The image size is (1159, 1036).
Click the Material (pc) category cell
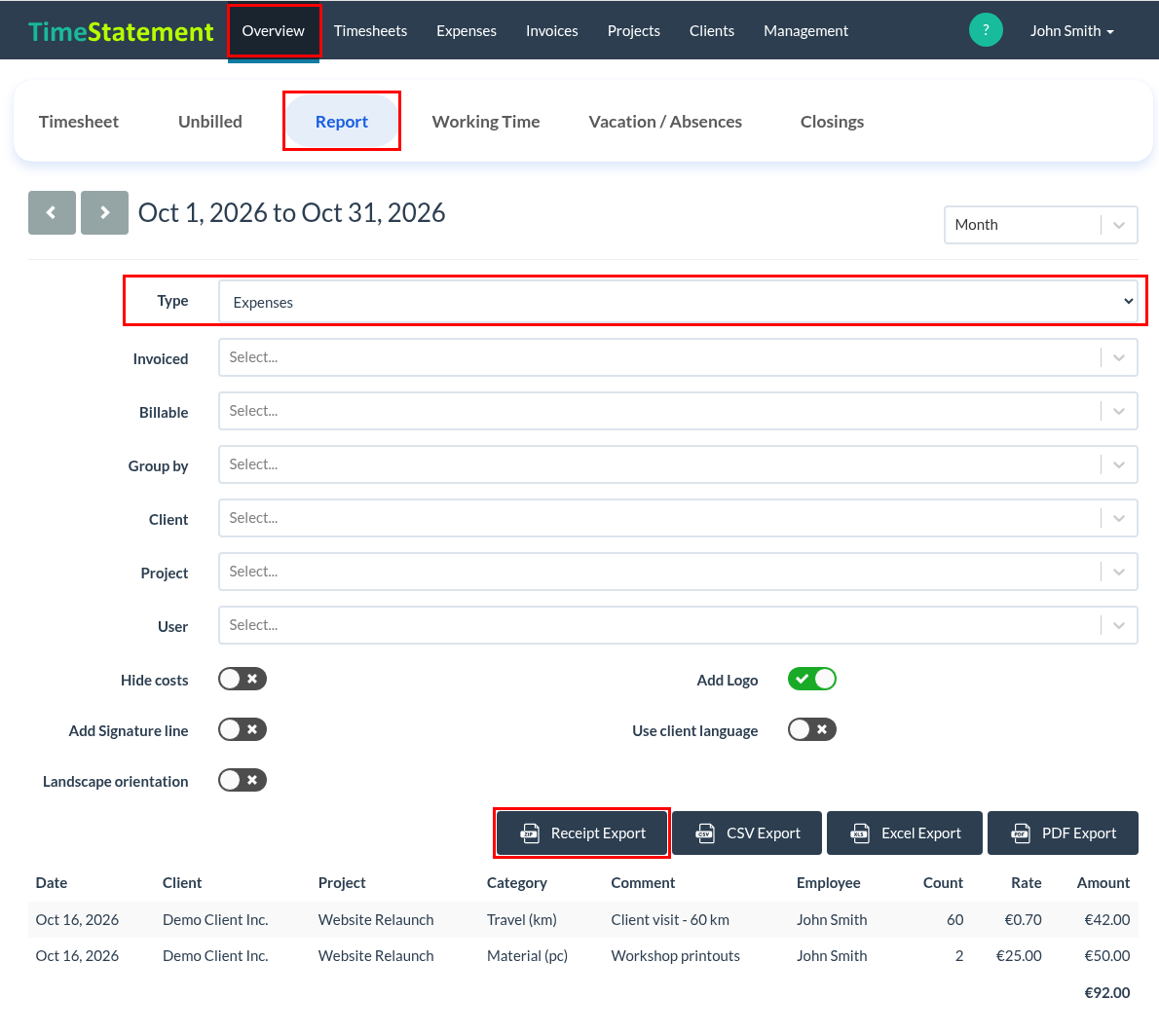[527, 956]
